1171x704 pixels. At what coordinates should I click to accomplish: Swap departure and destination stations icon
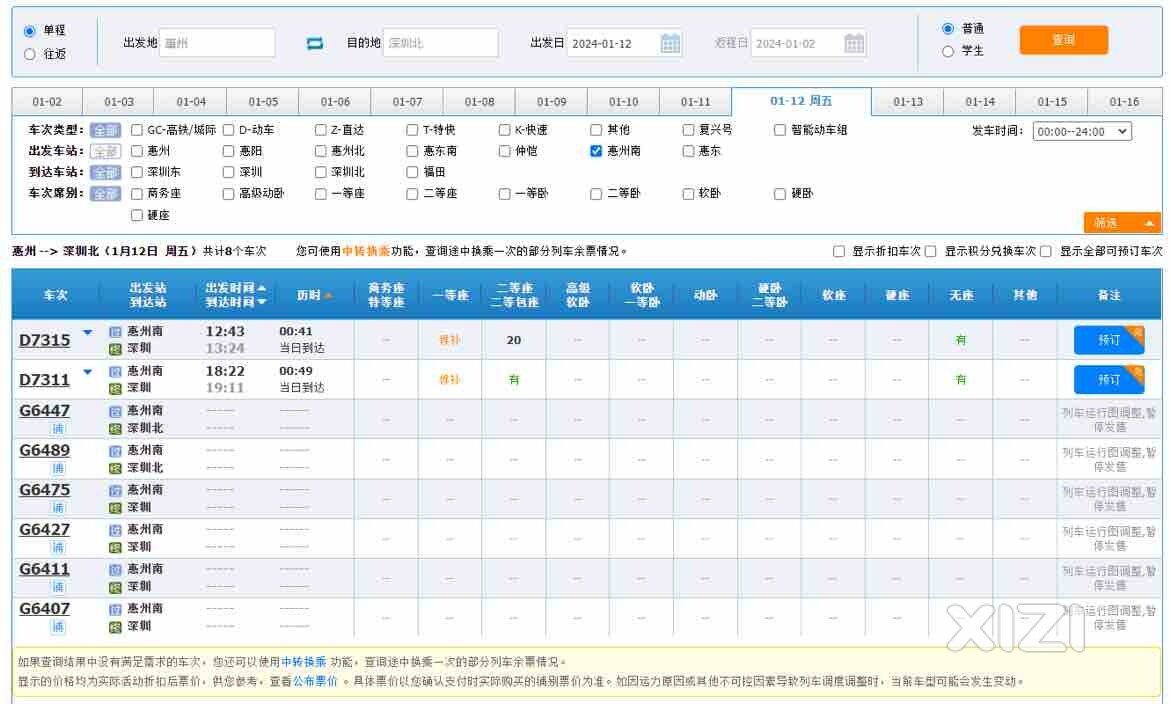point(315,43)
